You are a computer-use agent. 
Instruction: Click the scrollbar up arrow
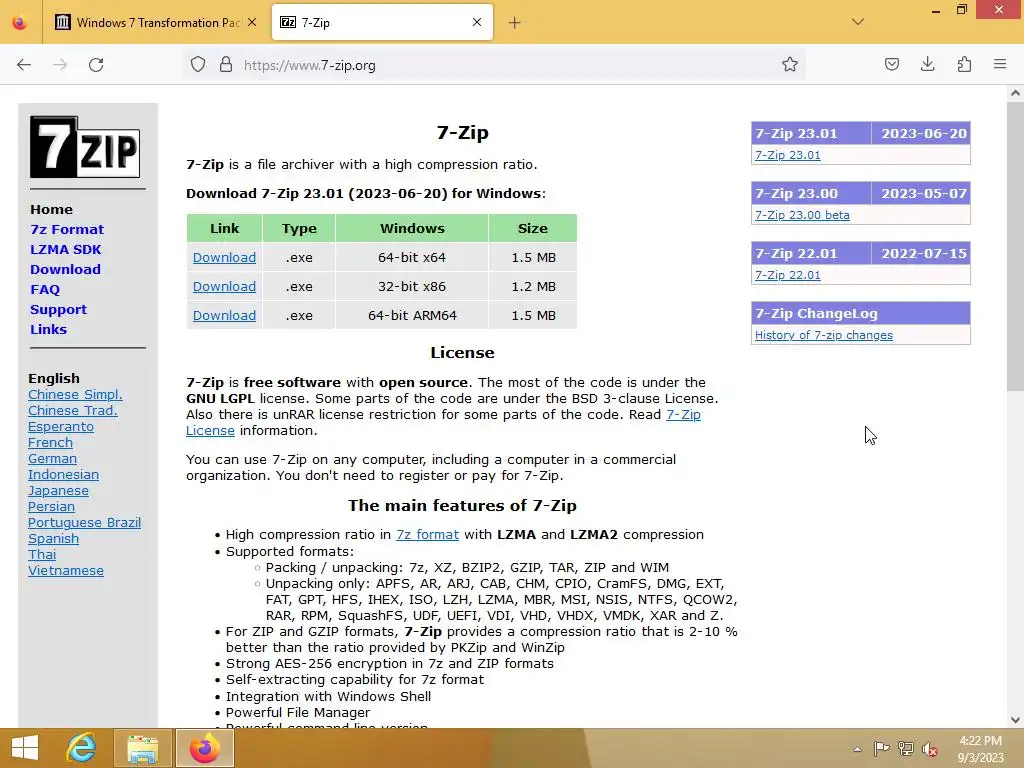tap(1015, 93)
